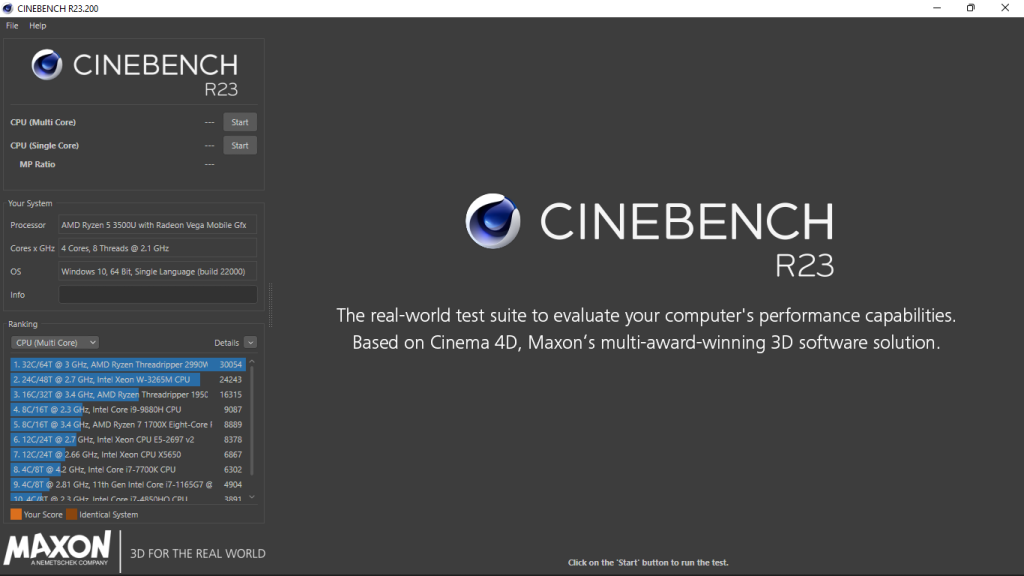Click the CPU (Multi Core) label
The image size is (1024, 576).
click(43, 122)
